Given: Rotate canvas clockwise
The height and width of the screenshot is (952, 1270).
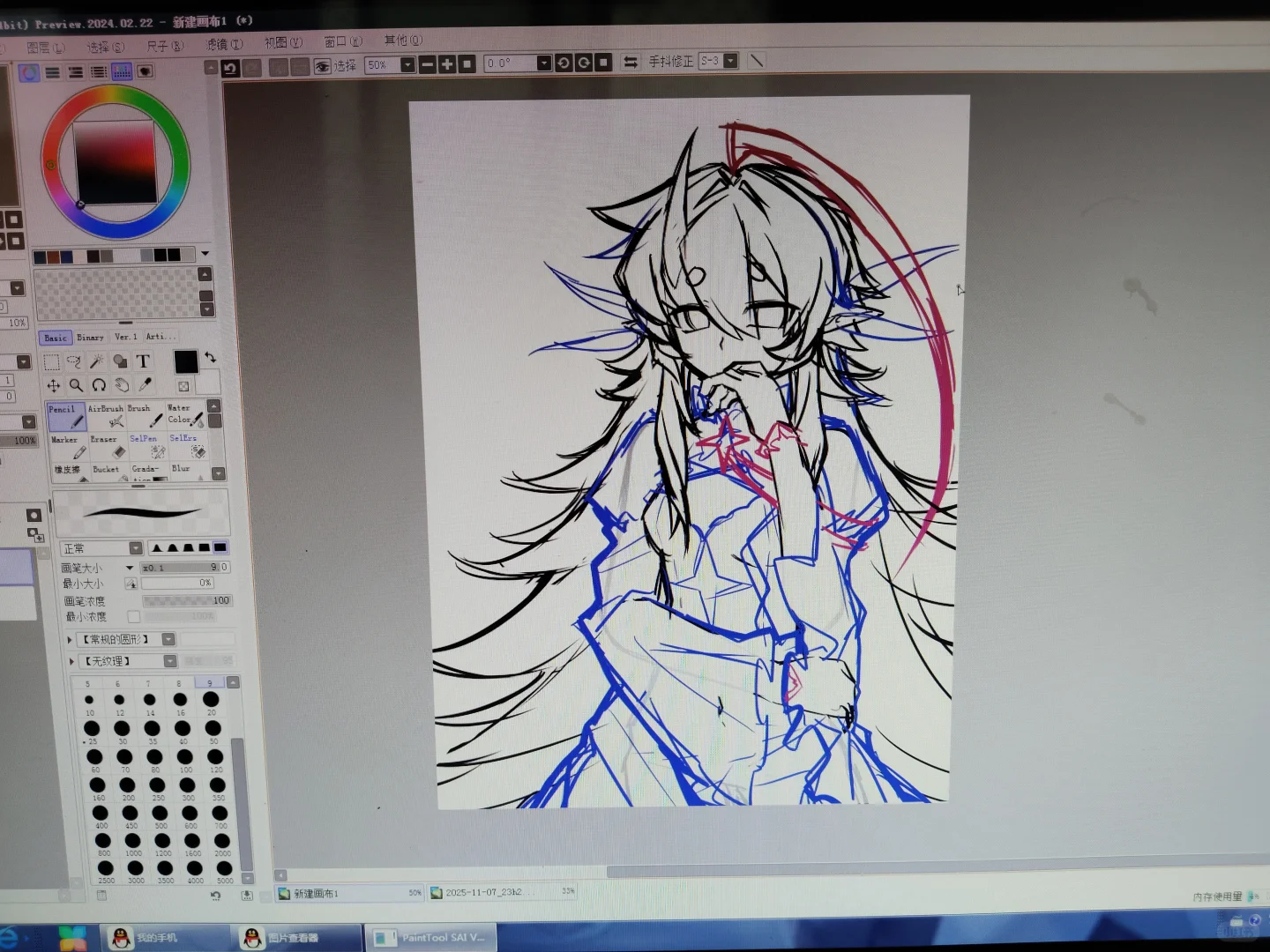Looking at the screenshot, I should pos(583,63).
